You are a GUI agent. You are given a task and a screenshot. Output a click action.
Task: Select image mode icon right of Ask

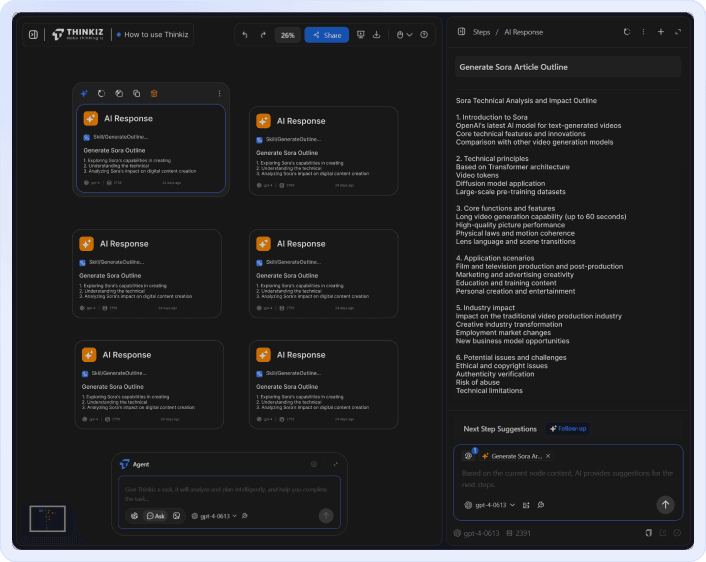(176, 516)
